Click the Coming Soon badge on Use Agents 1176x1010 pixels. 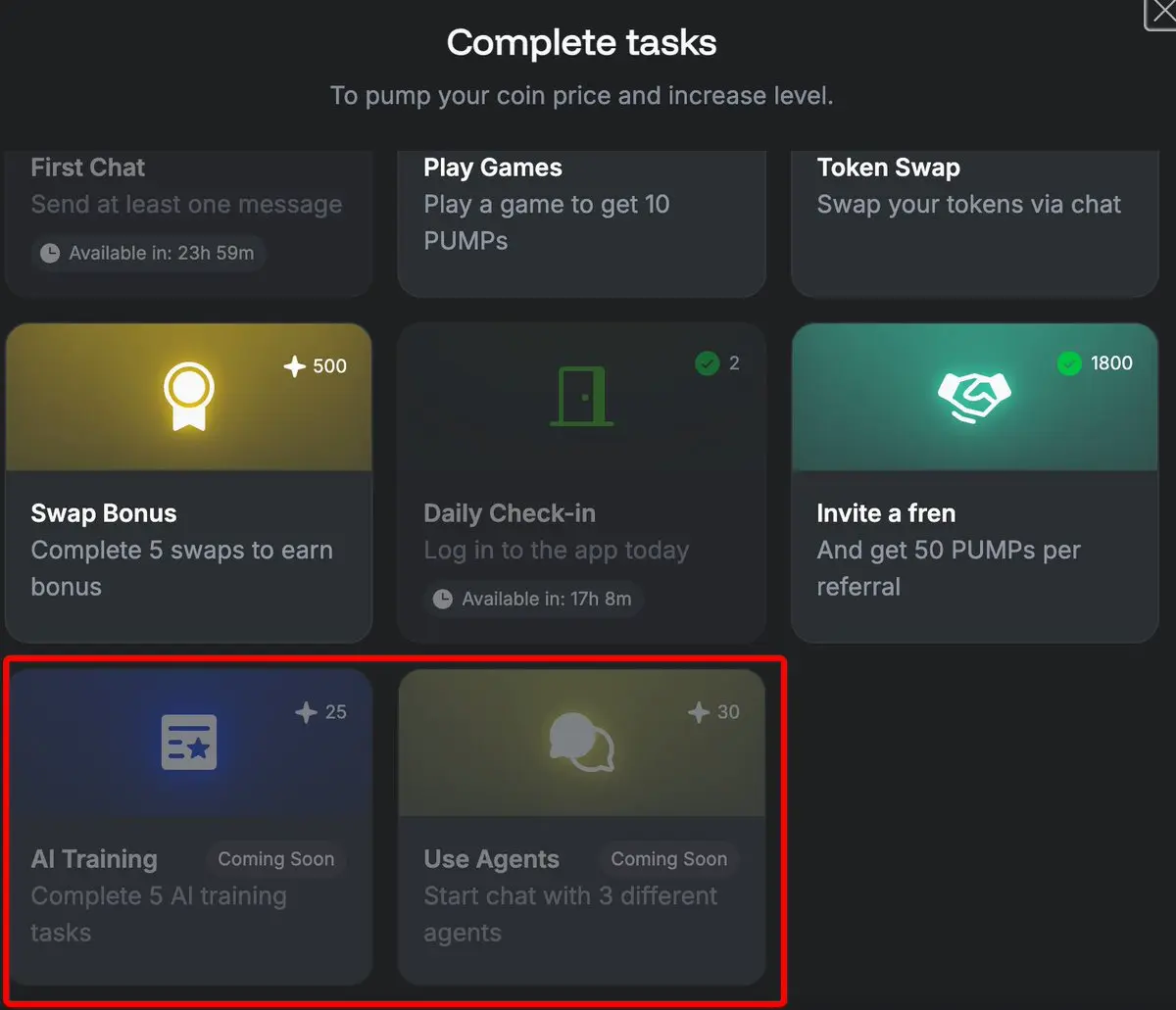click(669, 859)
